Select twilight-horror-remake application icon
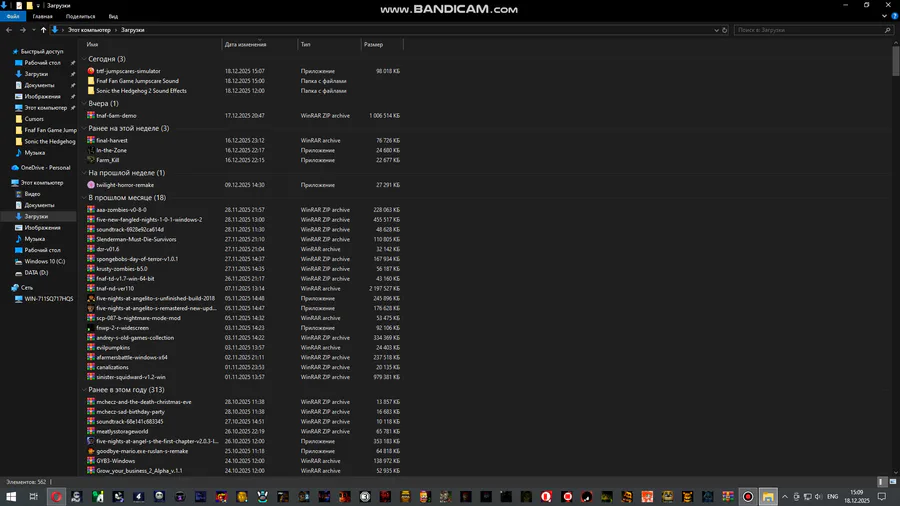Viewport: 900px width, 506px height. tap(91, 185)
